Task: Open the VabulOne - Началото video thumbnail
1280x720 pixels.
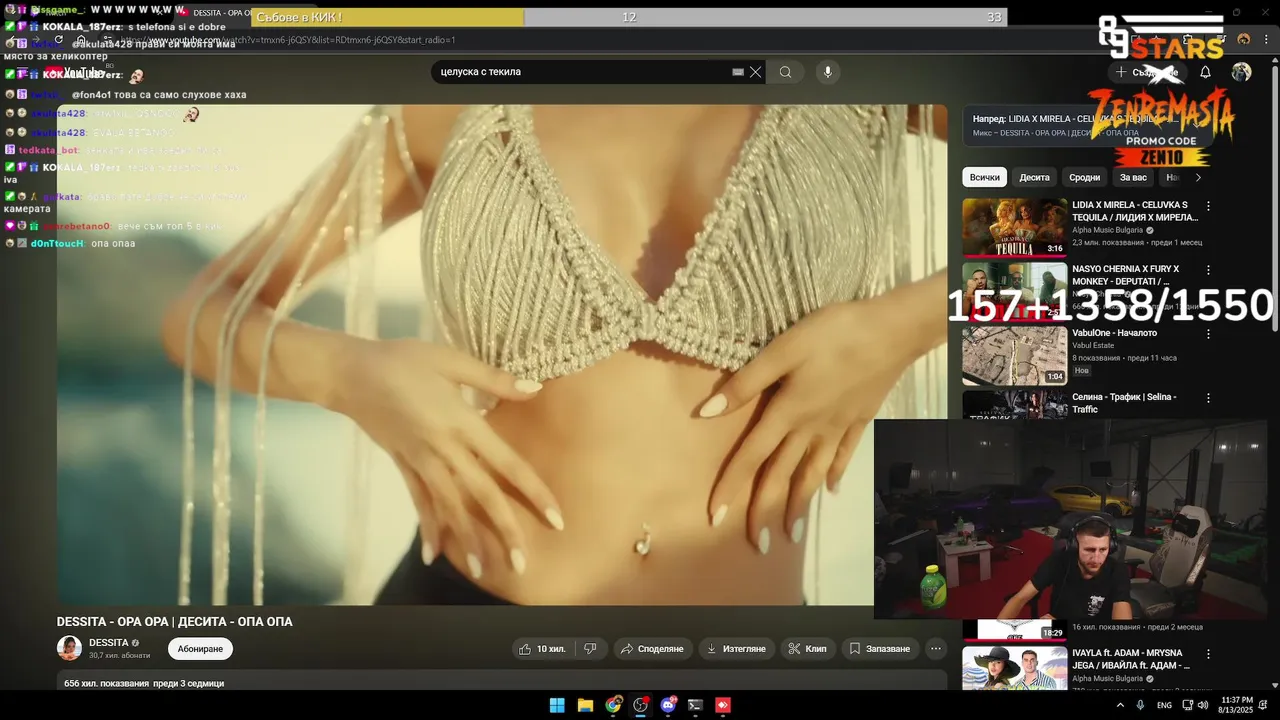Action: (x=1014, y=355)
